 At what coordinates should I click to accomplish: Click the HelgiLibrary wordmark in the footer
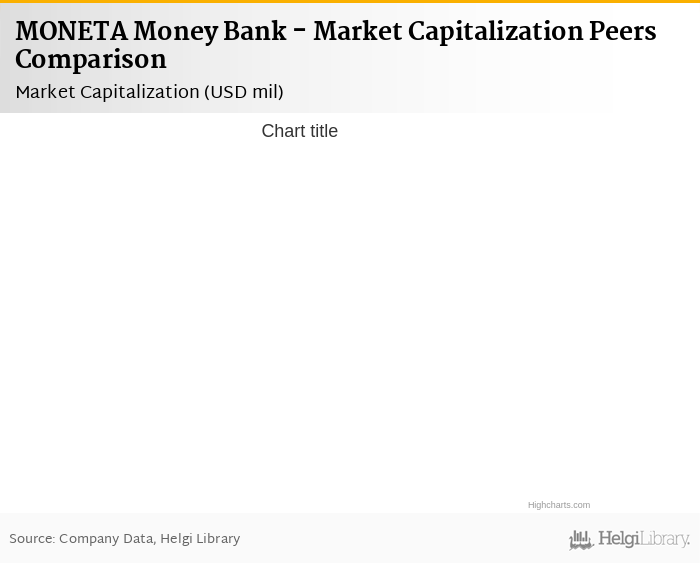[x=644, y=539]
